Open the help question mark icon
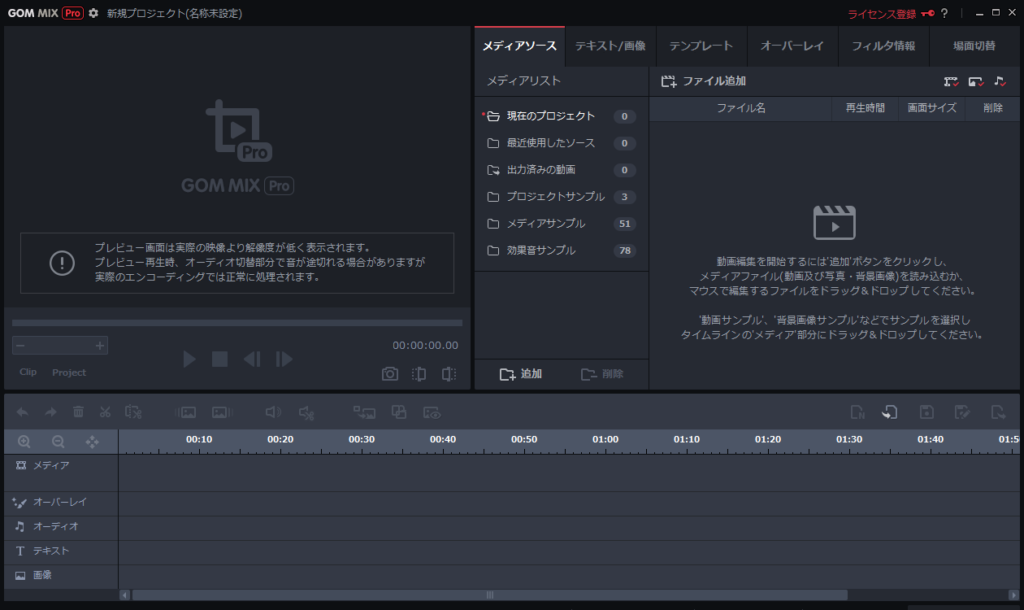 coord(944,13)
